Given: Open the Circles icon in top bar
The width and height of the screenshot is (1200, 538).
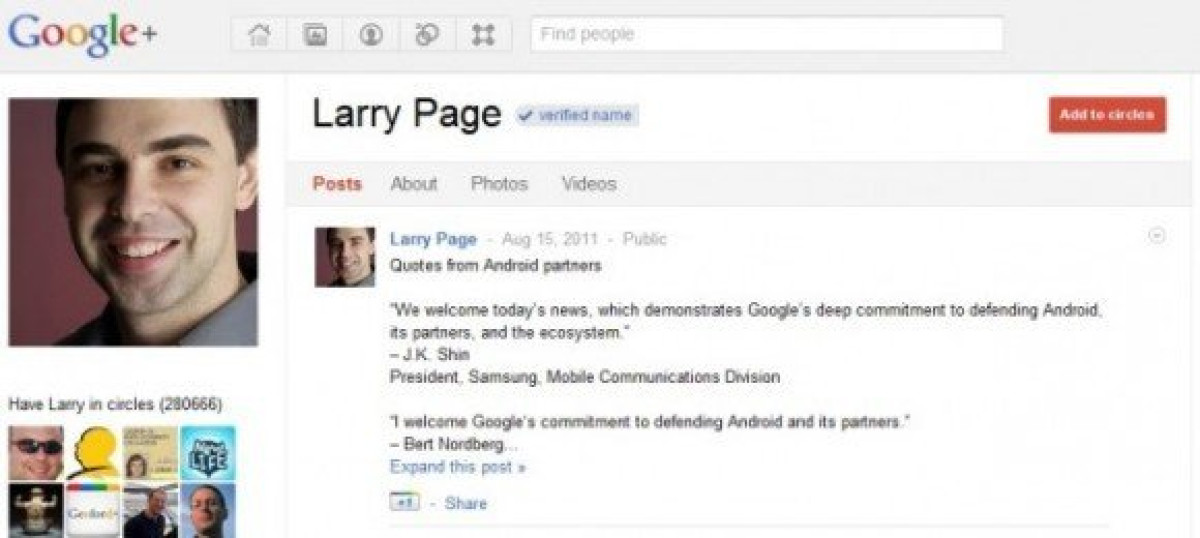Looking at the screenshot, I should [427, 35].
